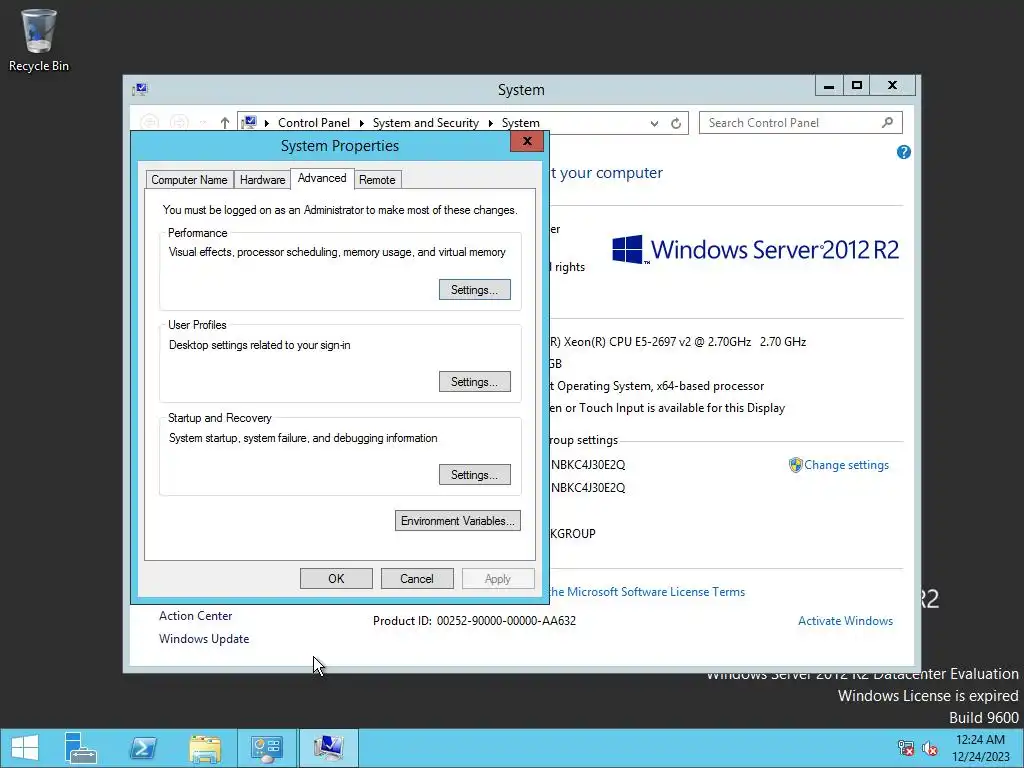Screen dimensions: 1024x768
Task: Confirm with the OK button
Action: (336, 579)
